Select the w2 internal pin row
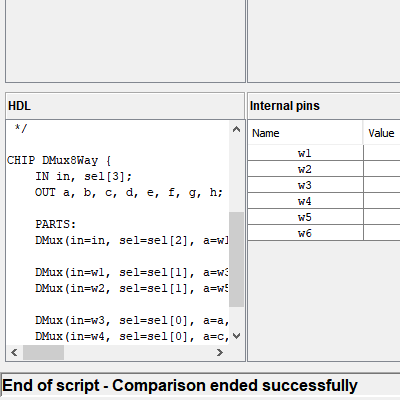This screenshot has height=400, width=400. [x=324, y=169]
